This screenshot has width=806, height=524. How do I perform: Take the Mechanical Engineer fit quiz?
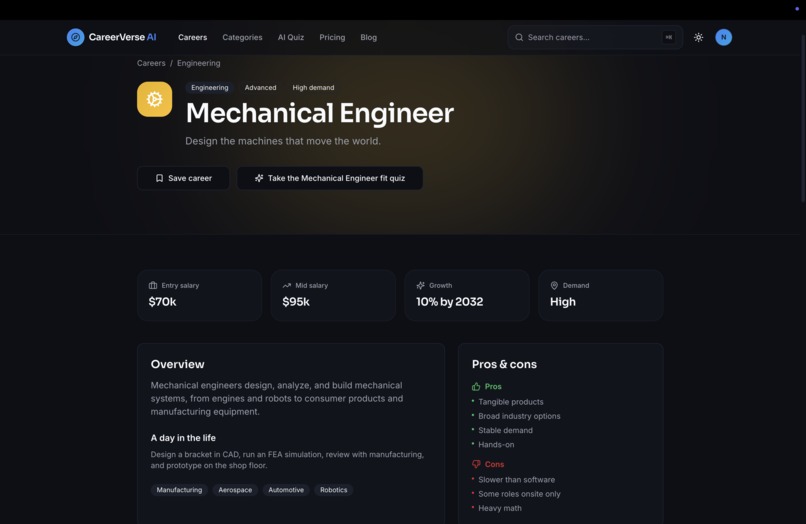(329, 178)
